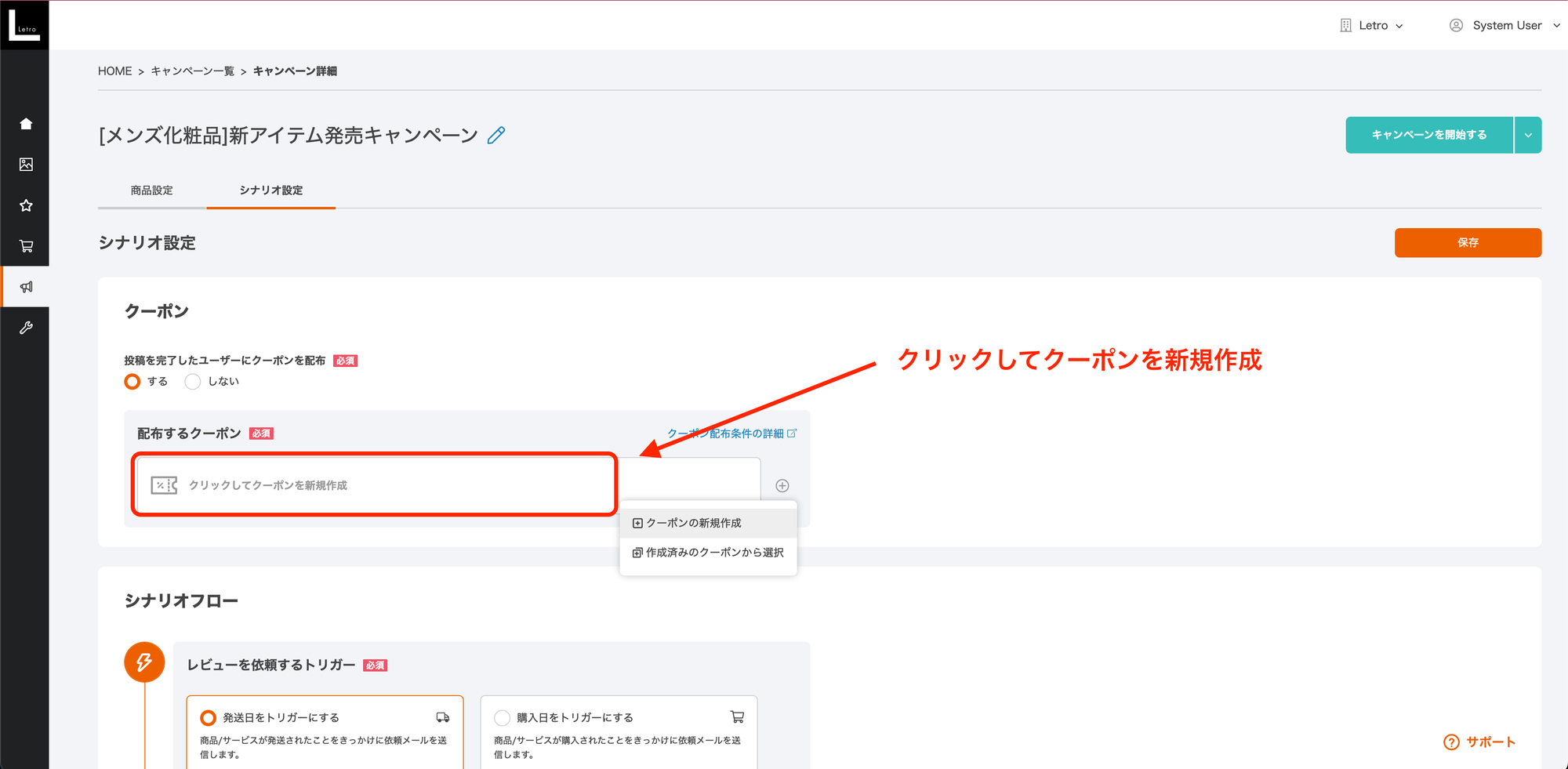
Task: Select the image/media icon in sidebar
Action: point(26,164)
